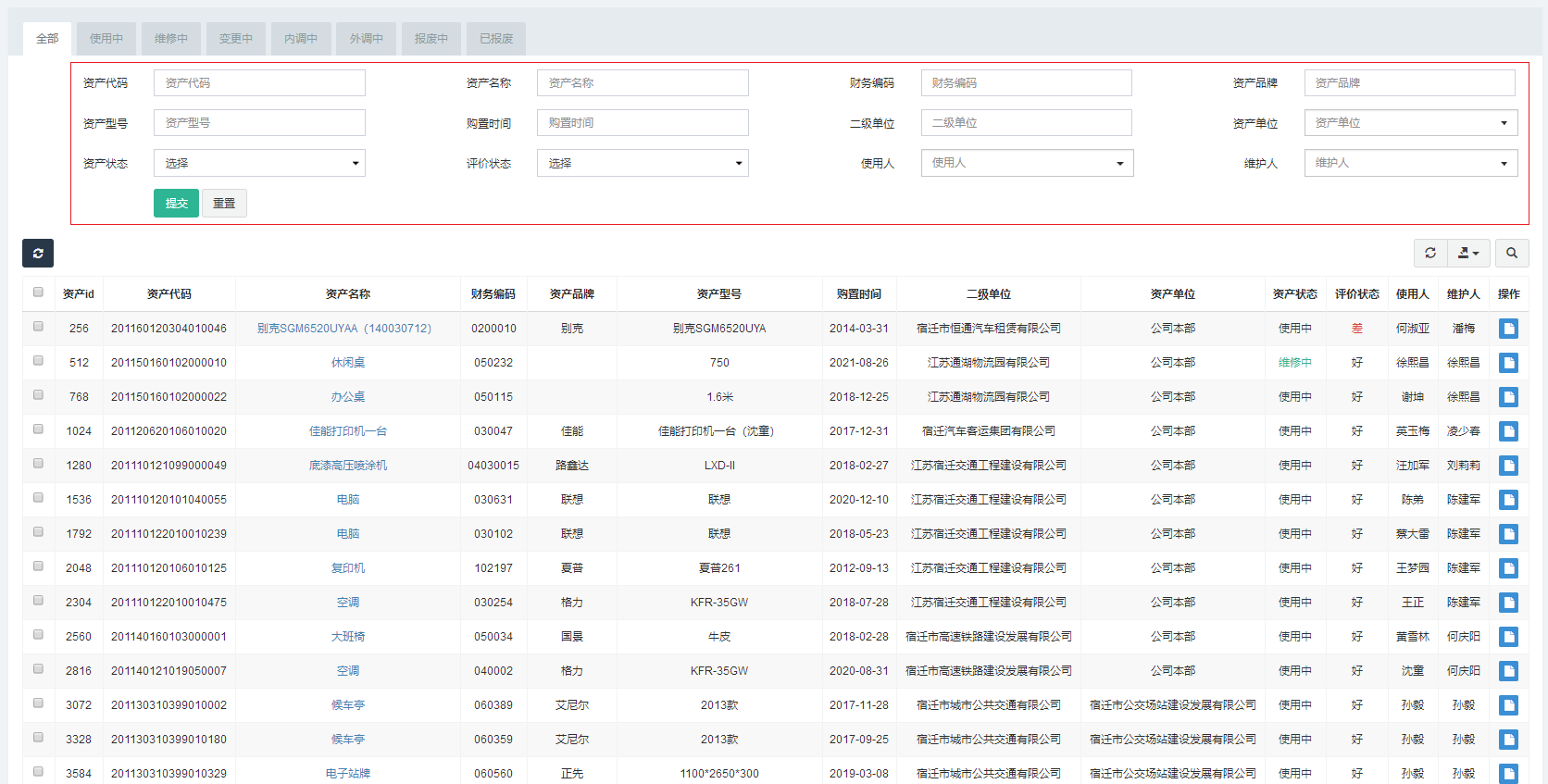
Task: Check the row checkbox for asset 512
Action: point(38,361)
